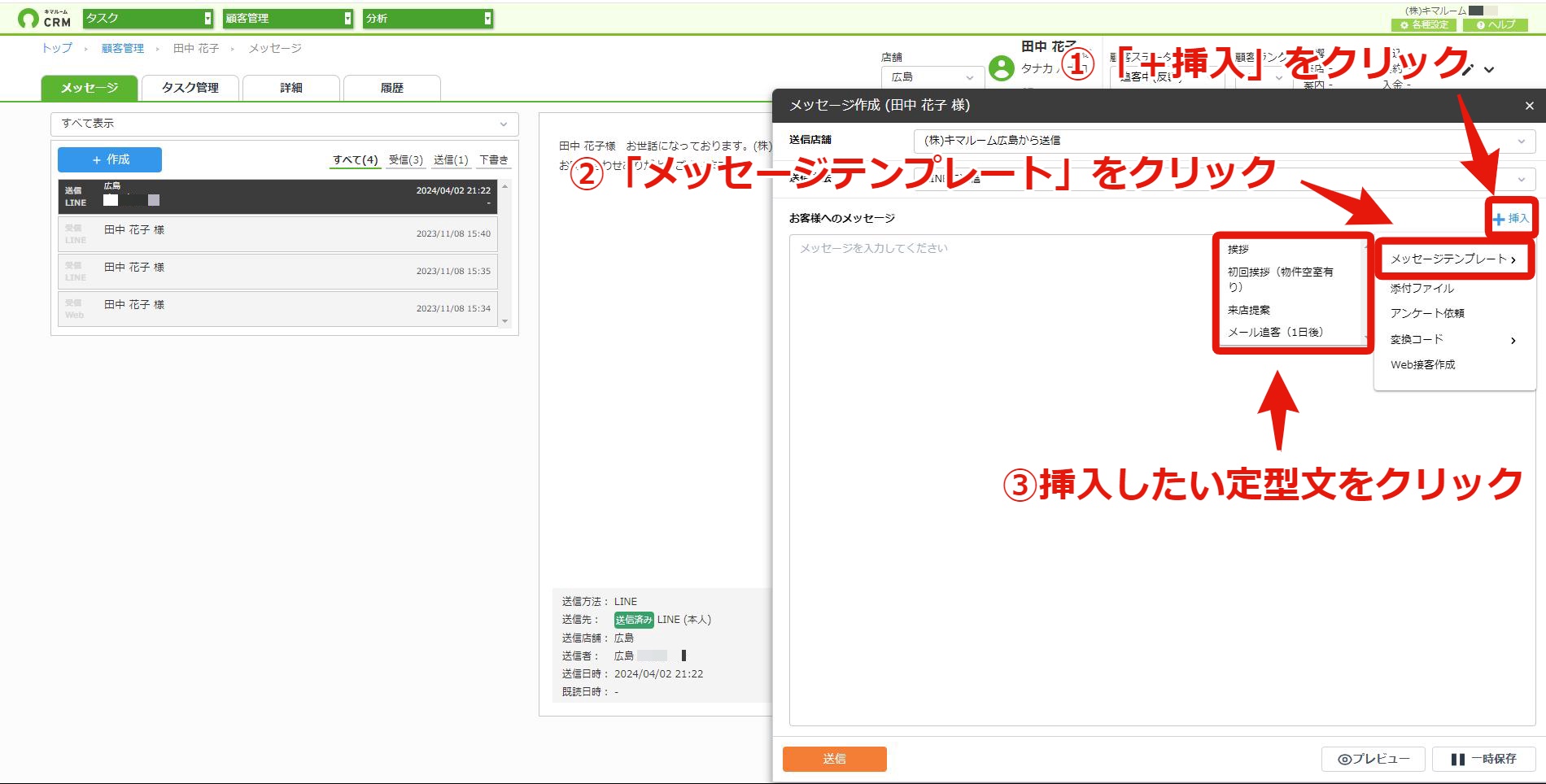
Task: Click the 一時保存 pause-save button
Action: [x=1483, y=759]
